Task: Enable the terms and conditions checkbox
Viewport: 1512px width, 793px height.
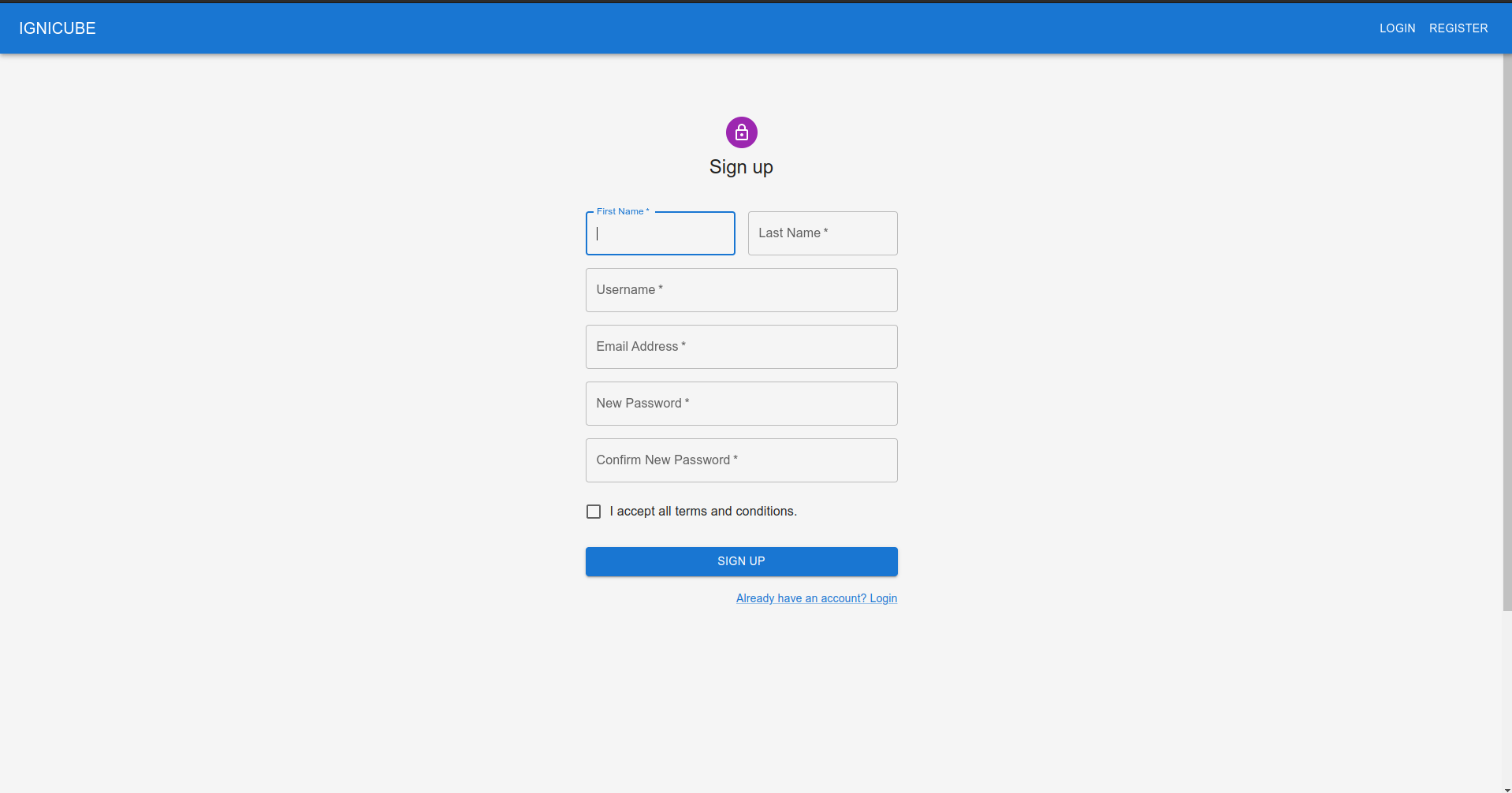Action: click(593, 511)
